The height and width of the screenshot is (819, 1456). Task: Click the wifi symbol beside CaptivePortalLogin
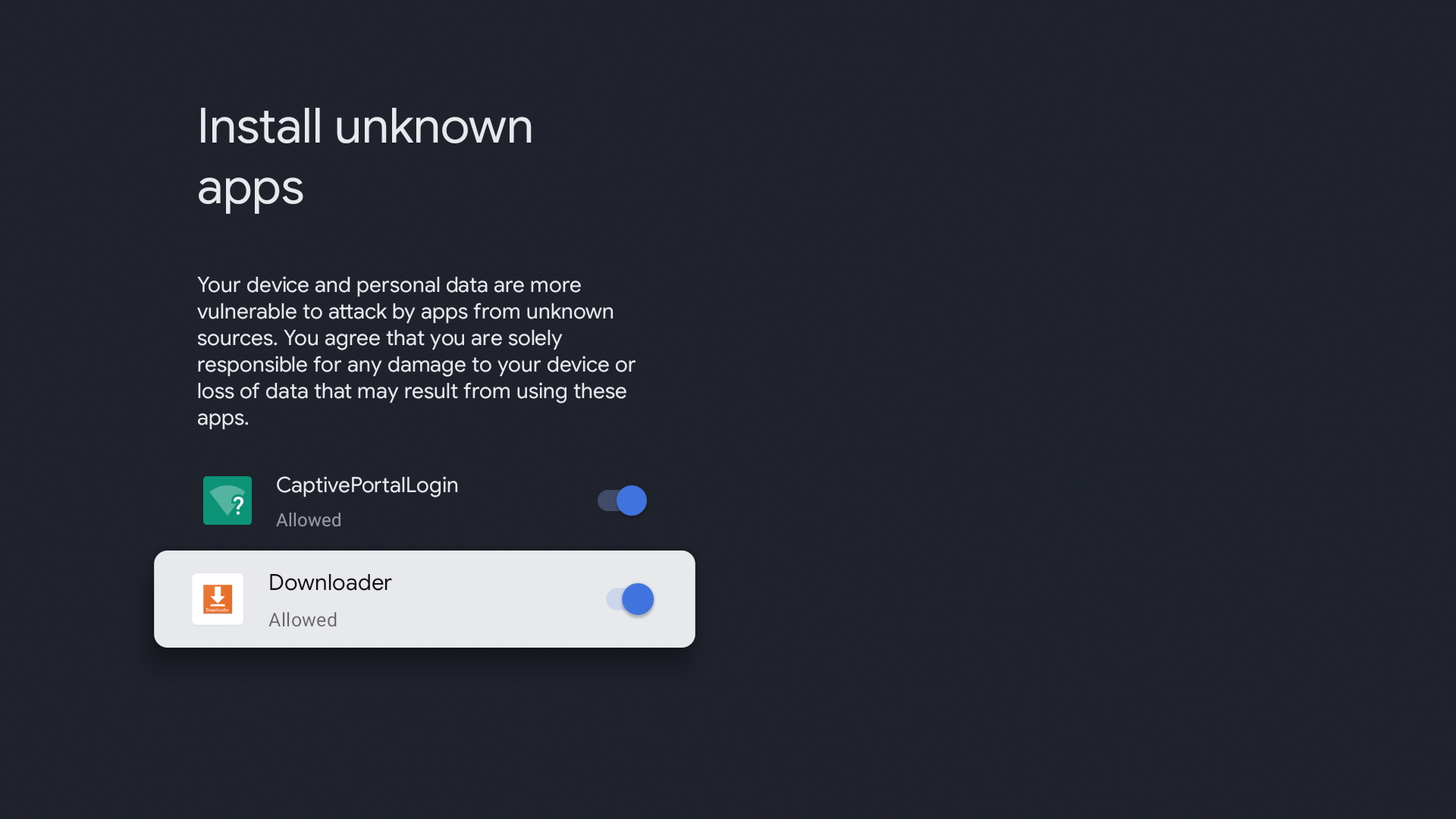[x=227, y=500]
